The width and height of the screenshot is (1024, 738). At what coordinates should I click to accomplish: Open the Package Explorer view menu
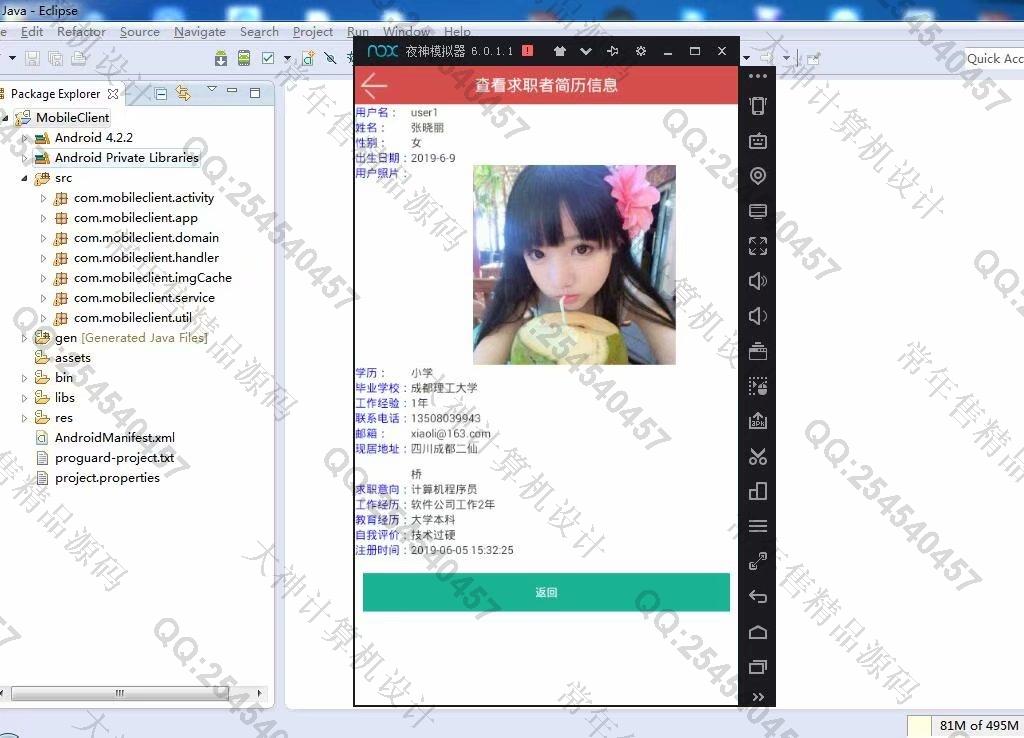pyautogui.click(x=212, y=88)
